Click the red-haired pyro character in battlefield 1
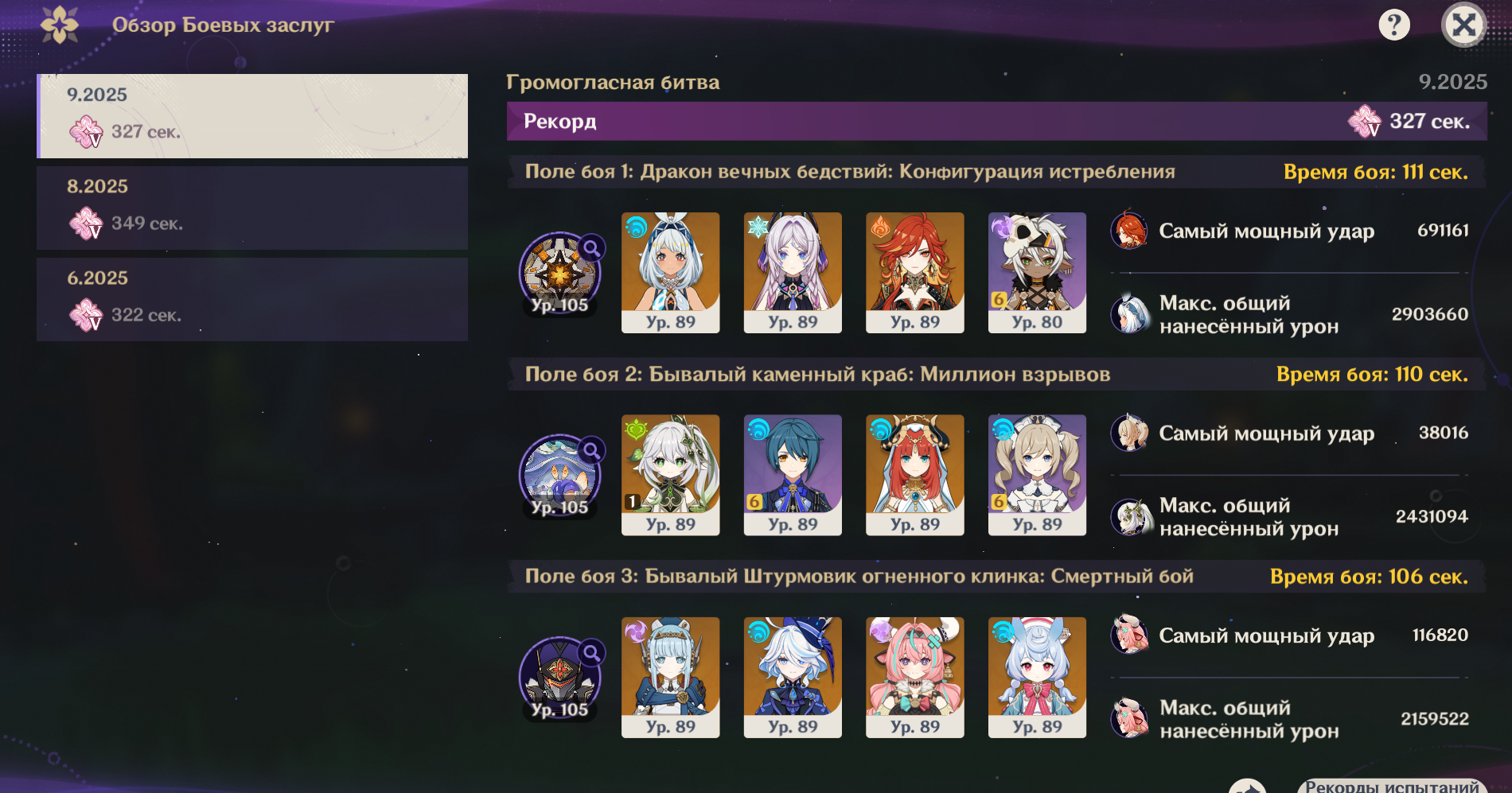 pyautogui.click(x=915, y=272)
